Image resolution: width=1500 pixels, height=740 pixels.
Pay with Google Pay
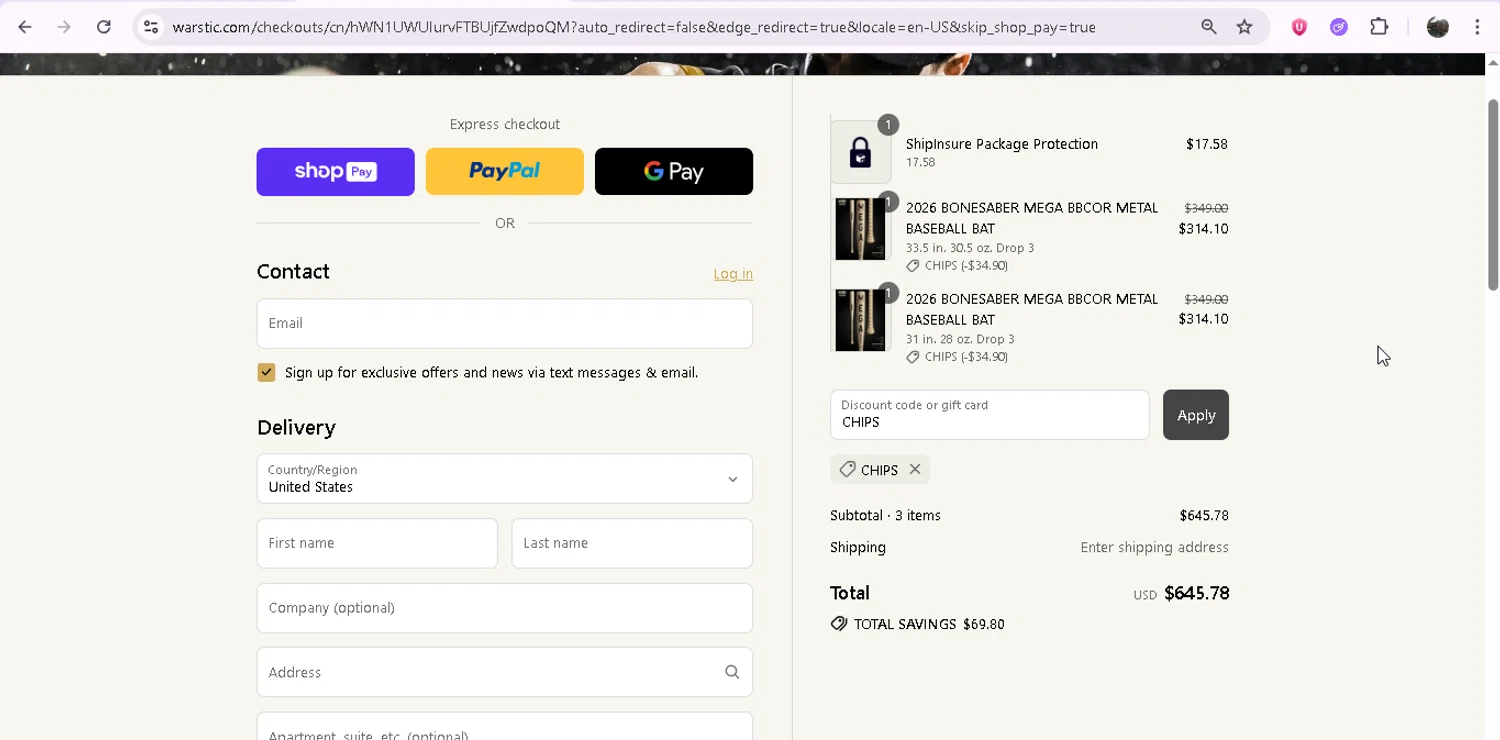point(673,172)
